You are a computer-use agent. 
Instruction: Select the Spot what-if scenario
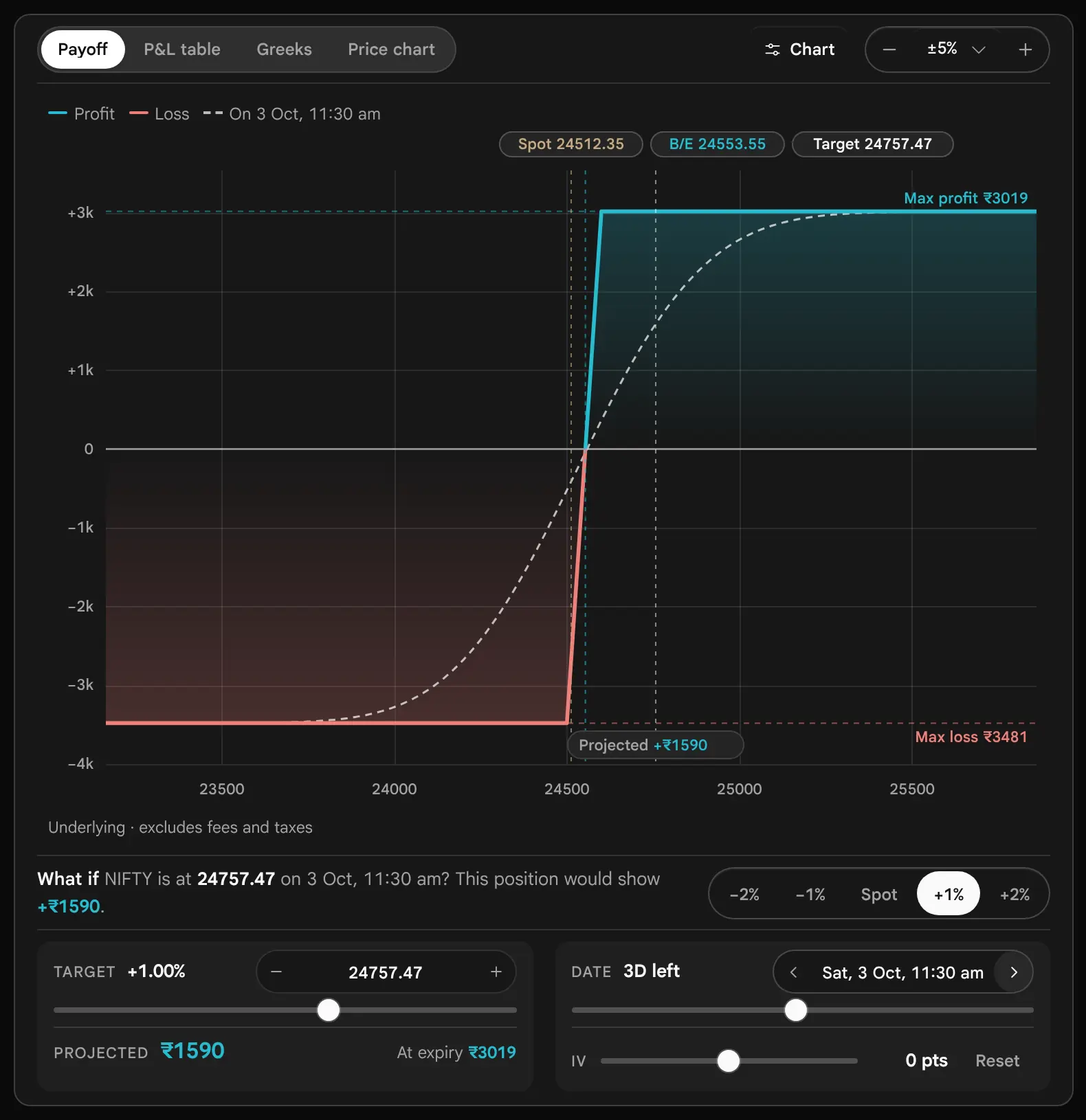point(878,894)
